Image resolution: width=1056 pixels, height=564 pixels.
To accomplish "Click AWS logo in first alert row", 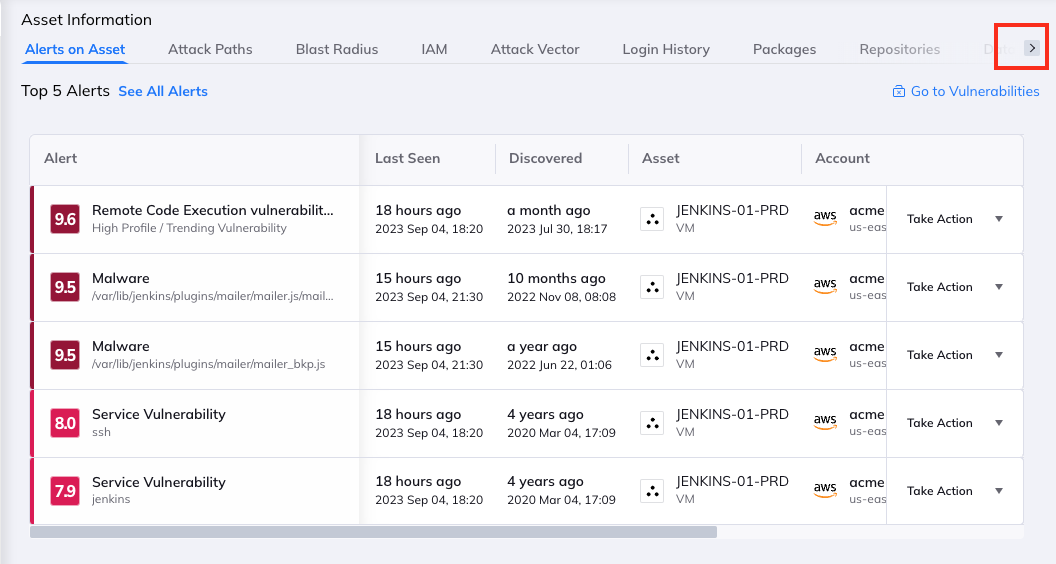I will tap(825, 219).
